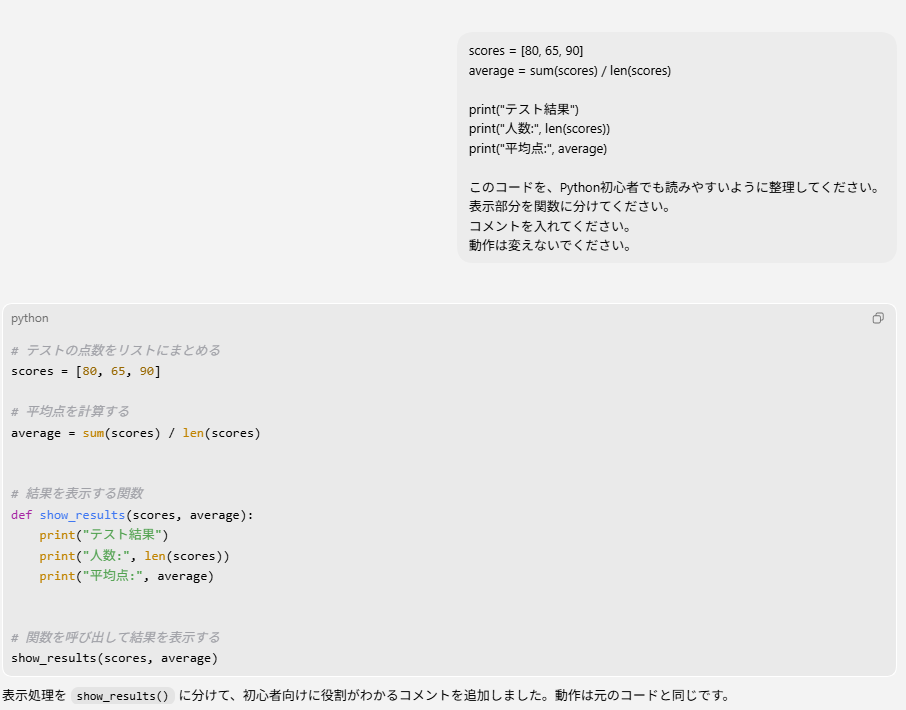The width and height of the screenshot is (906, 710).
Task: Click the inline show_results() code chip below the block
Action: 123,696
